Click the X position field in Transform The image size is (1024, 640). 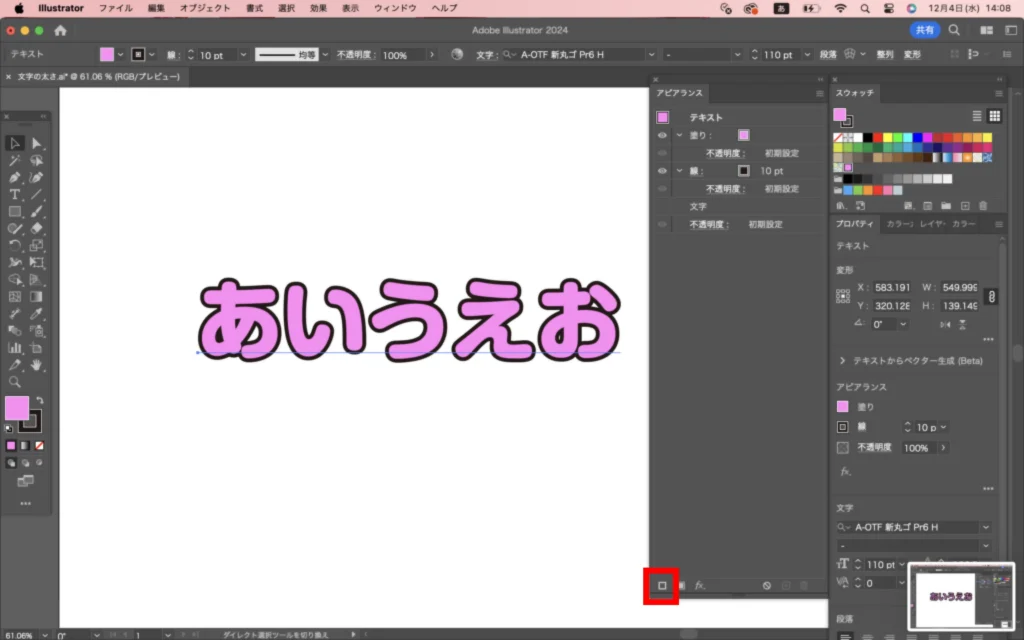(x=891, y=287)
